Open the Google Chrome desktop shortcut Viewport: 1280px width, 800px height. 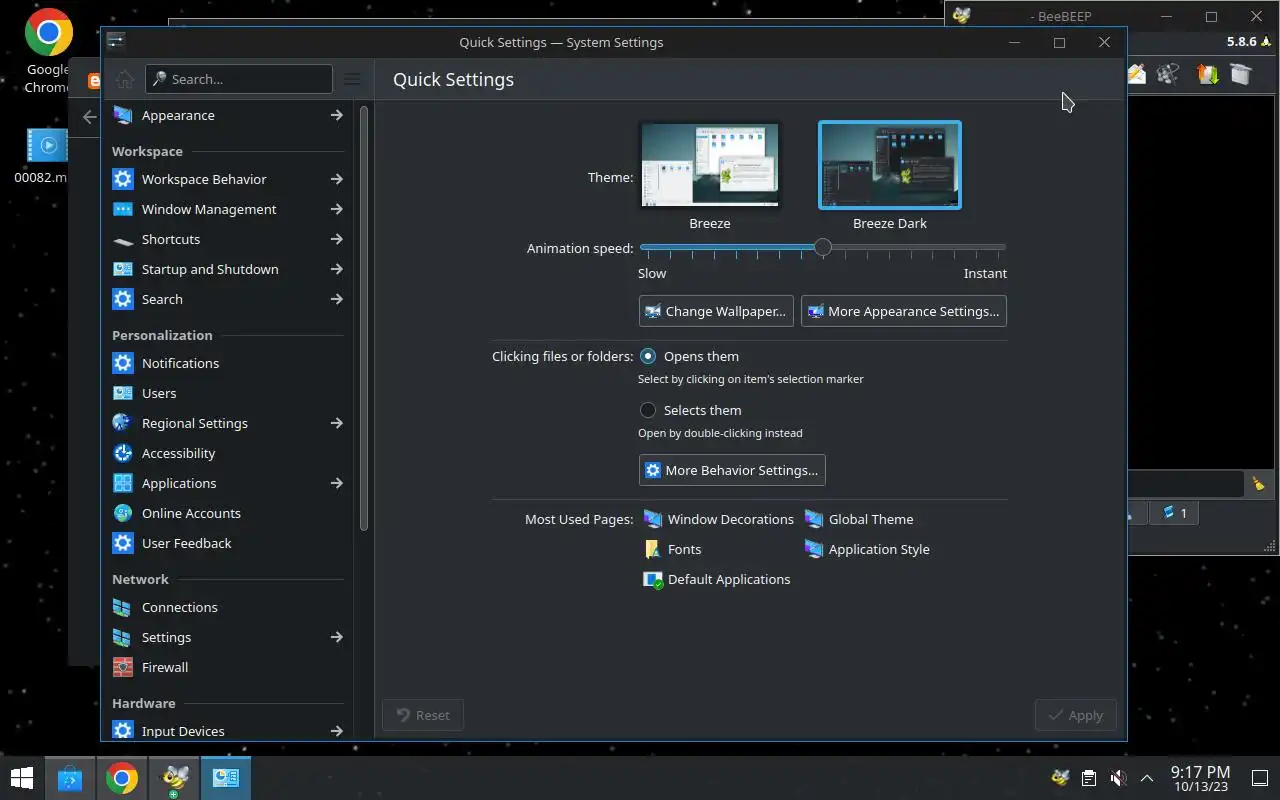pos(48,52)
